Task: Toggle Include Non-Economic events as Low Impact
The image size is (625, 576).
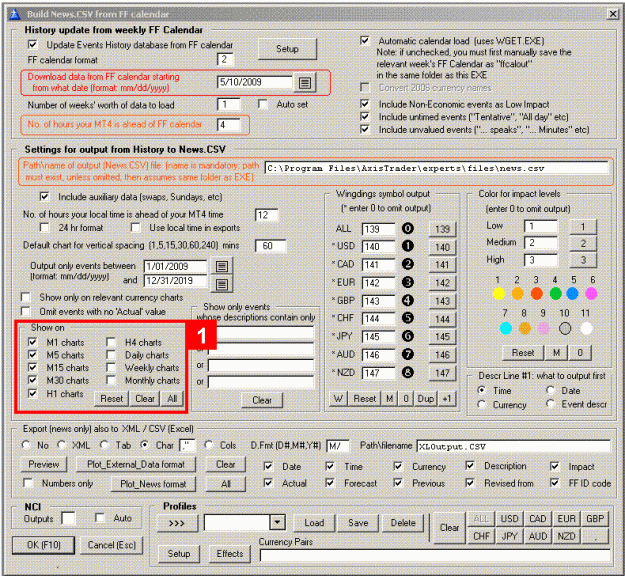Action: click(364, 104)
